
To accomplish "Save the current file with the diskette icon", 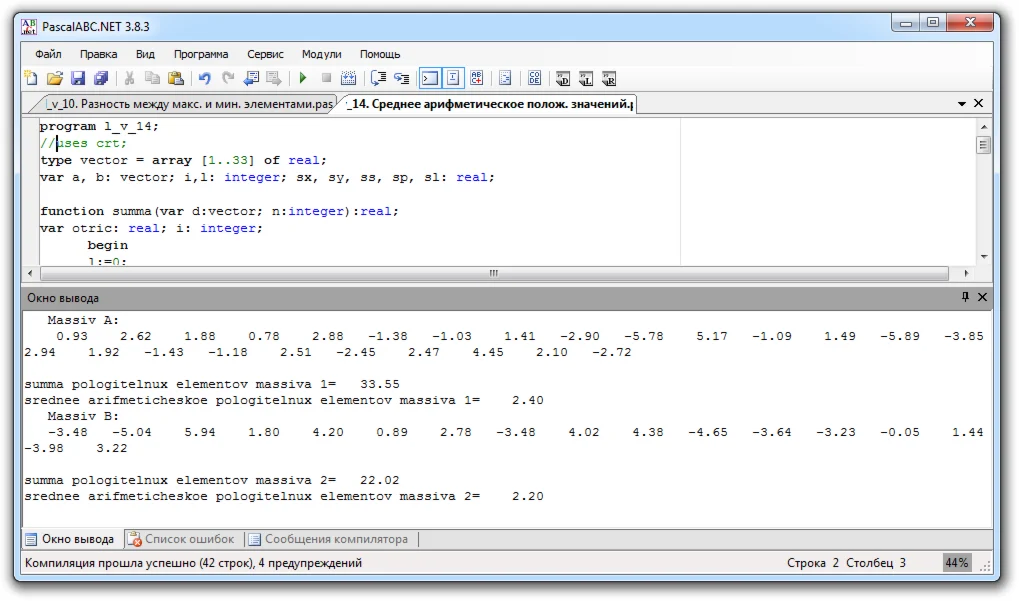I will (77, 78).
